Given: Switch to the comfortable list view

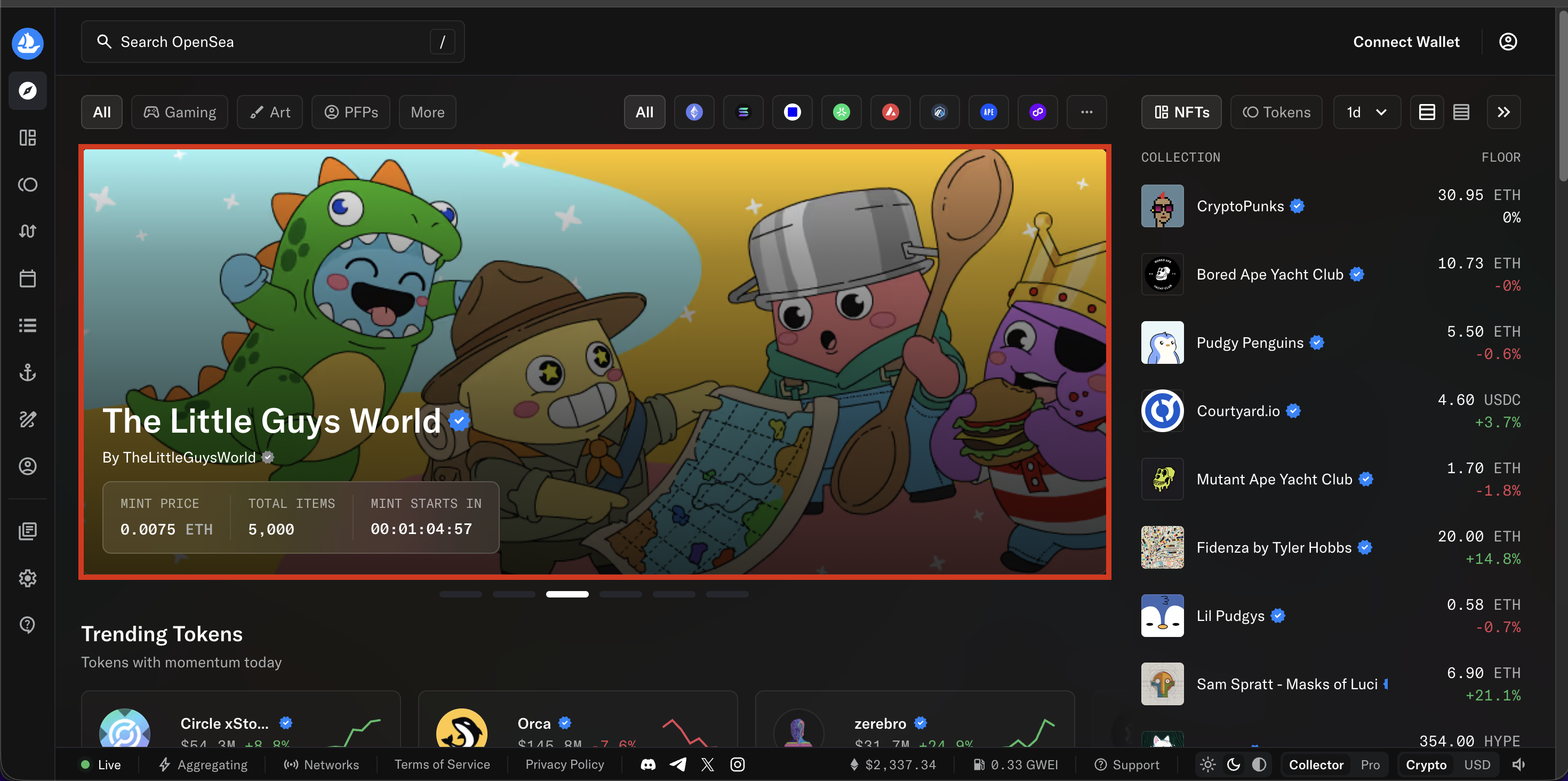Looking at the screenshot, I should tap(1427, 112).
